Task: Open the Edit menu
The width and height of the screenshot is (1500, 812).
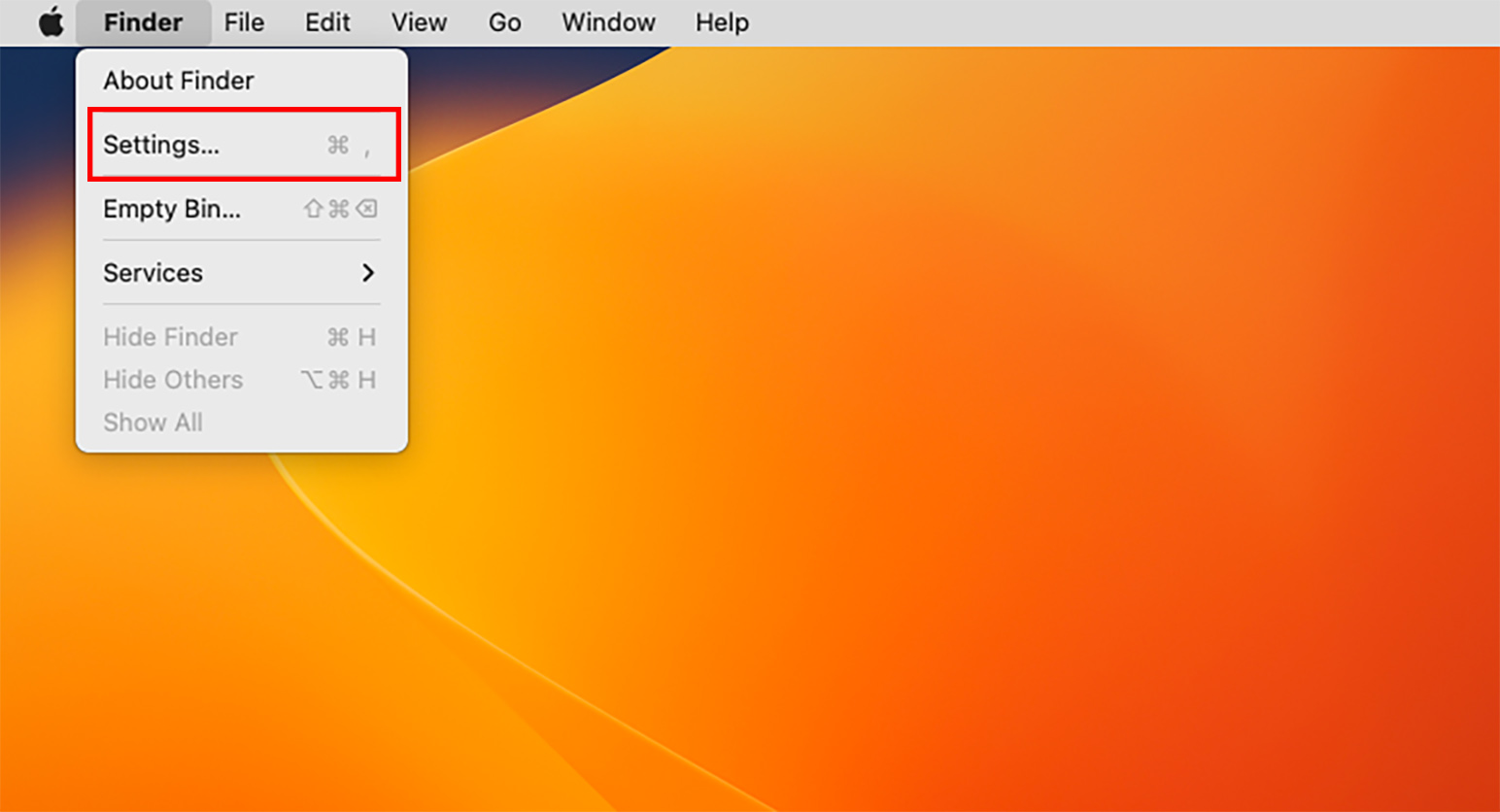Action: [x=327, y=21]
